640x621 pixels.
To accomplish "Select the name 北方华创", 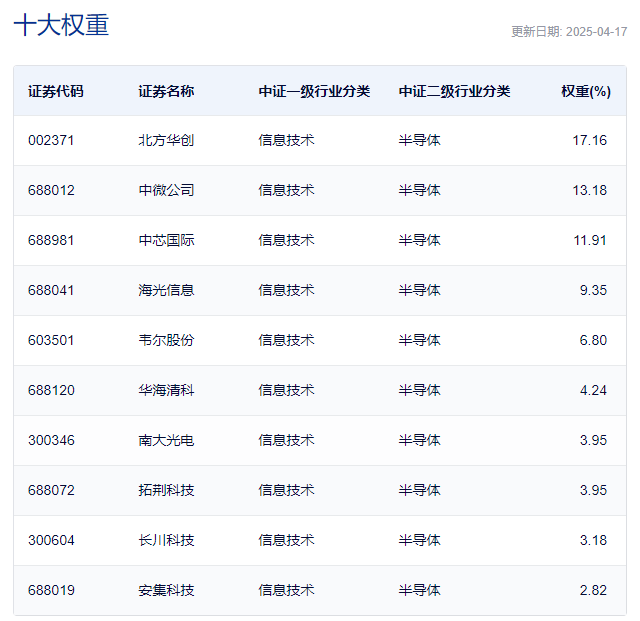I will point(166,140).
